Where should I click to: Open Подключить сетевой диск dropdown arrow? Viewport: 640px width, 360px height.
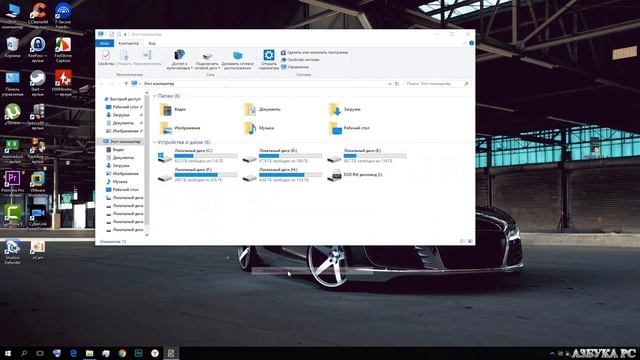click(219, 68)
